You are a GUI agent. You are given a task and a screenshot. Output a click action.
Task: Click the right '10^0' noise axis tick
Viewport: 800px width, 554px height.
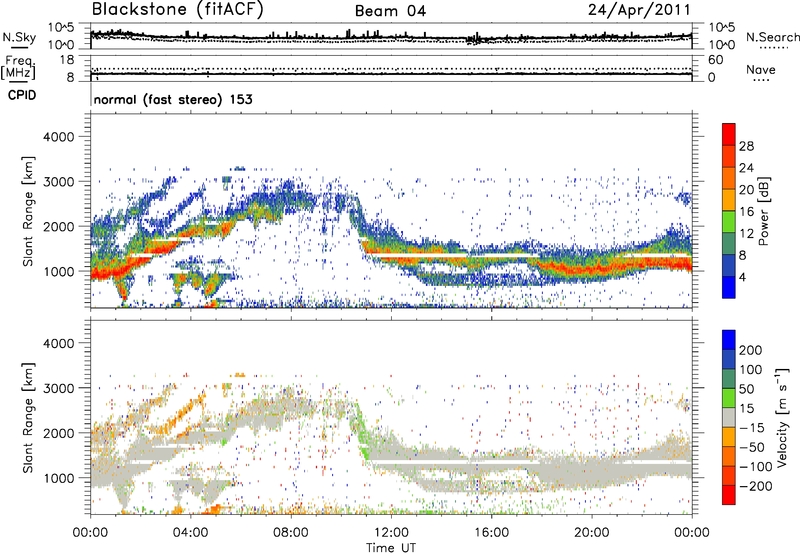click(x=721, y=45)
